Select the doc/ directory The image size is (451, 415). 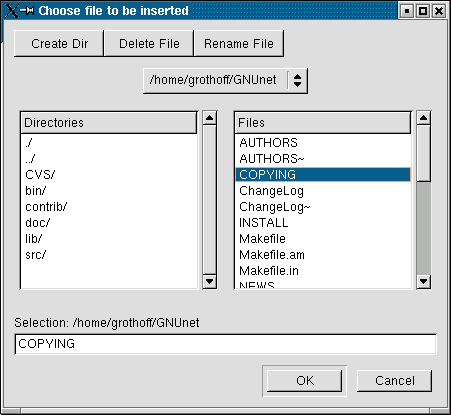(x=109, y=223)
